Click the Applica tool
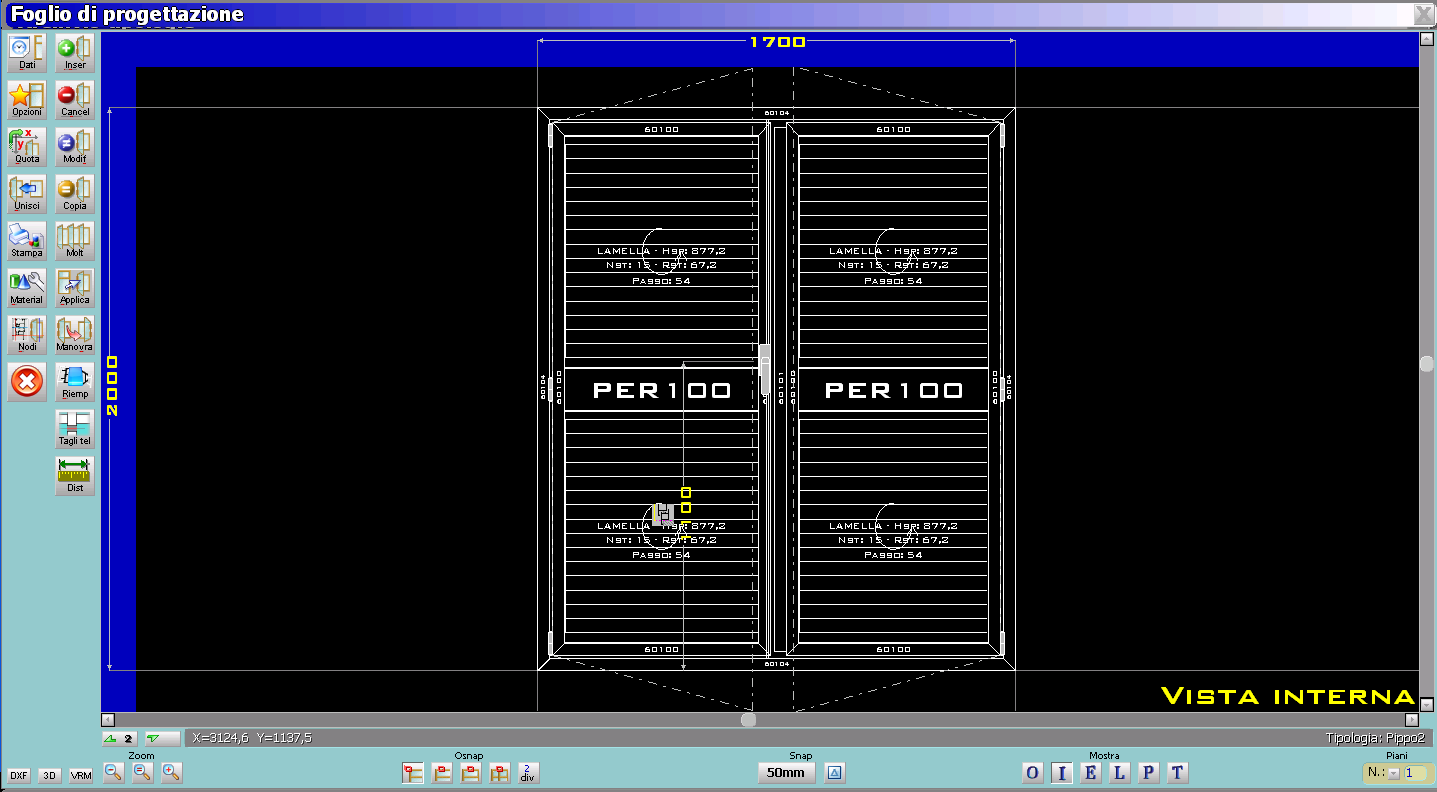 coord(75,288)
